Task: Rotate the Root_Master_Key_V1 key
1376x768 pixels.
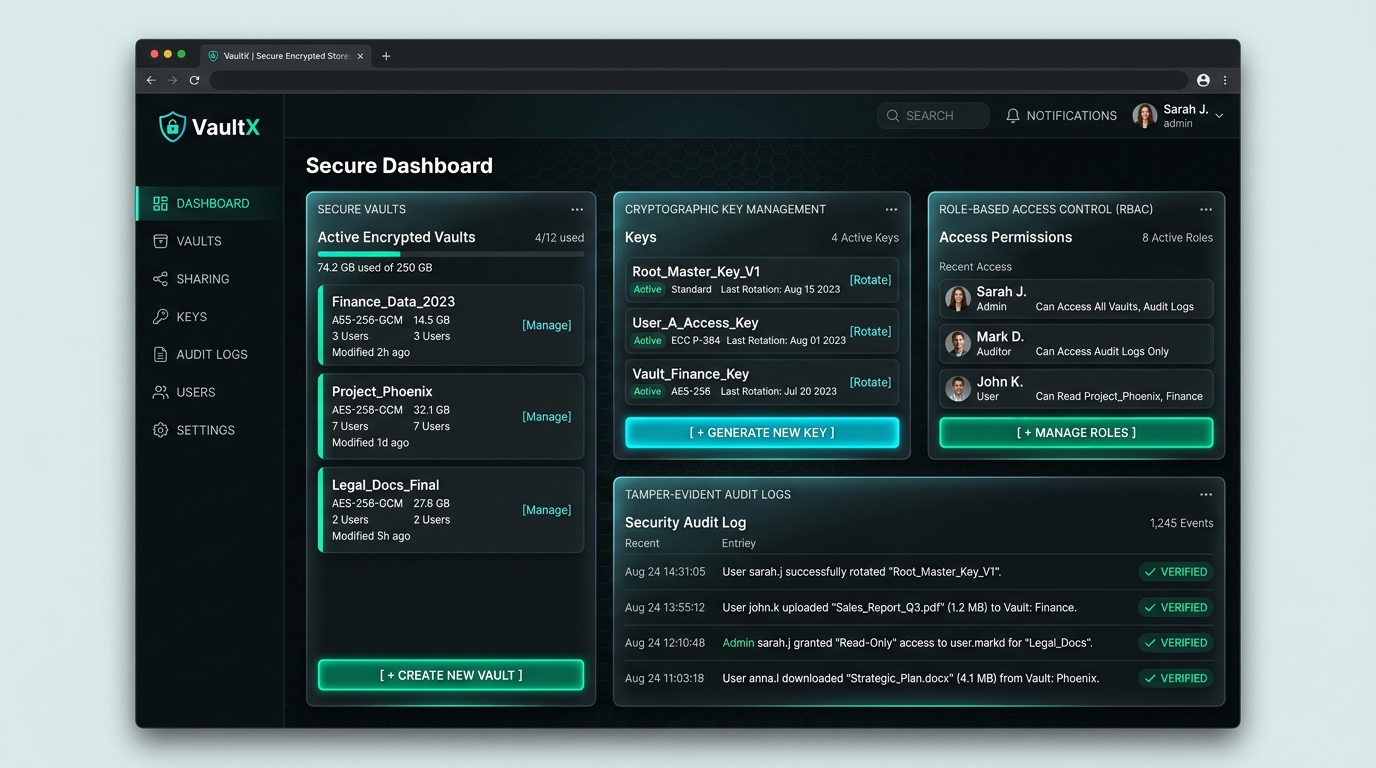Action: coord(870,280)
